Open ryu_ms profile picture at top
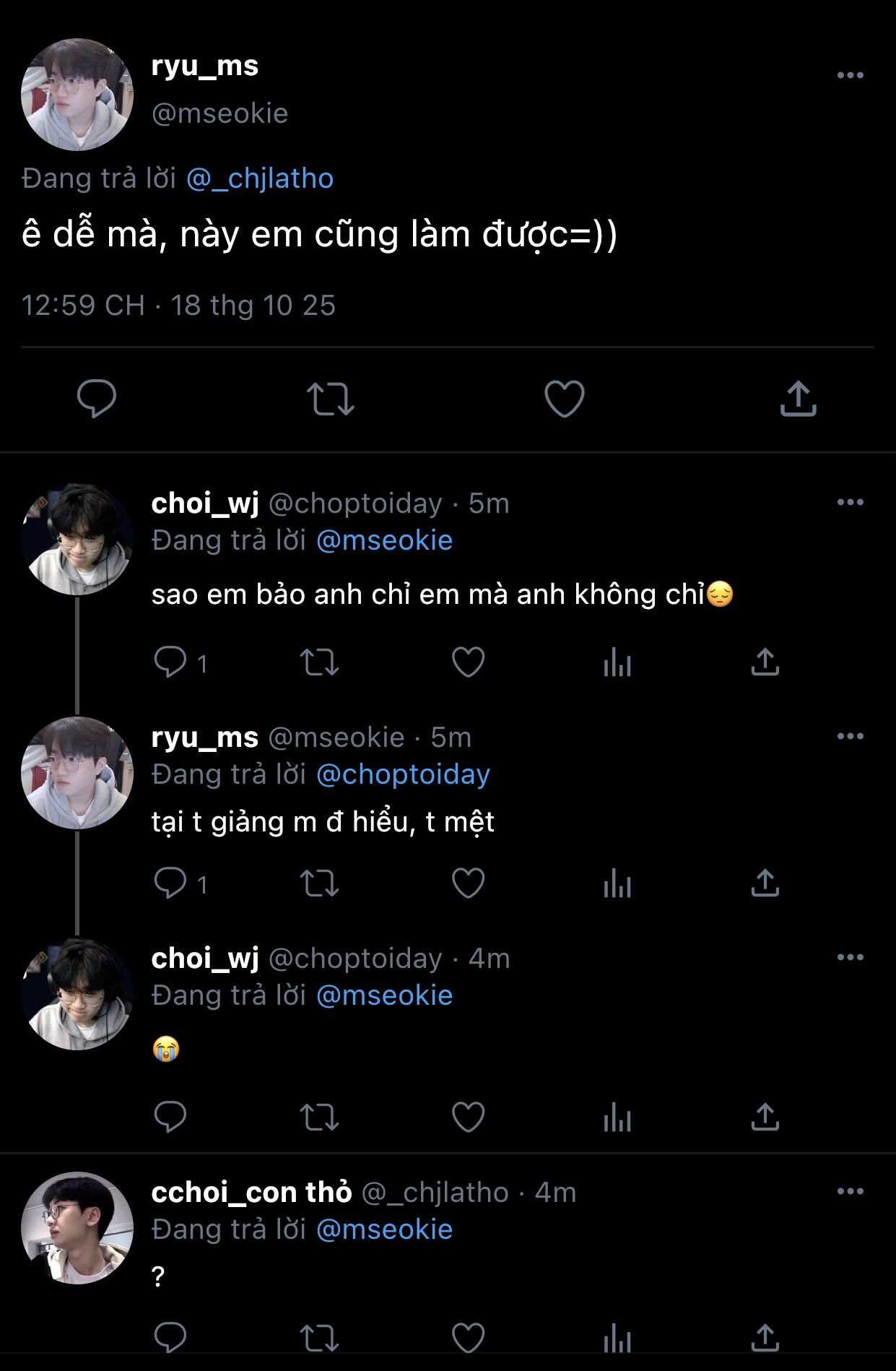896x1371 pixels. pyautogui.click(x=77, y=95)
